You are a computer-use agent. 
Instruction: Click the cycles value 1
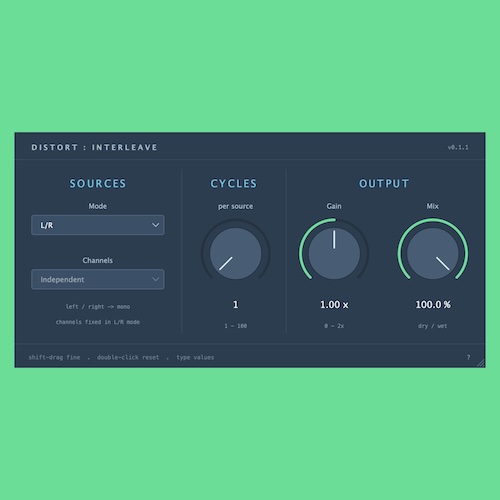(x=235, y=304)
